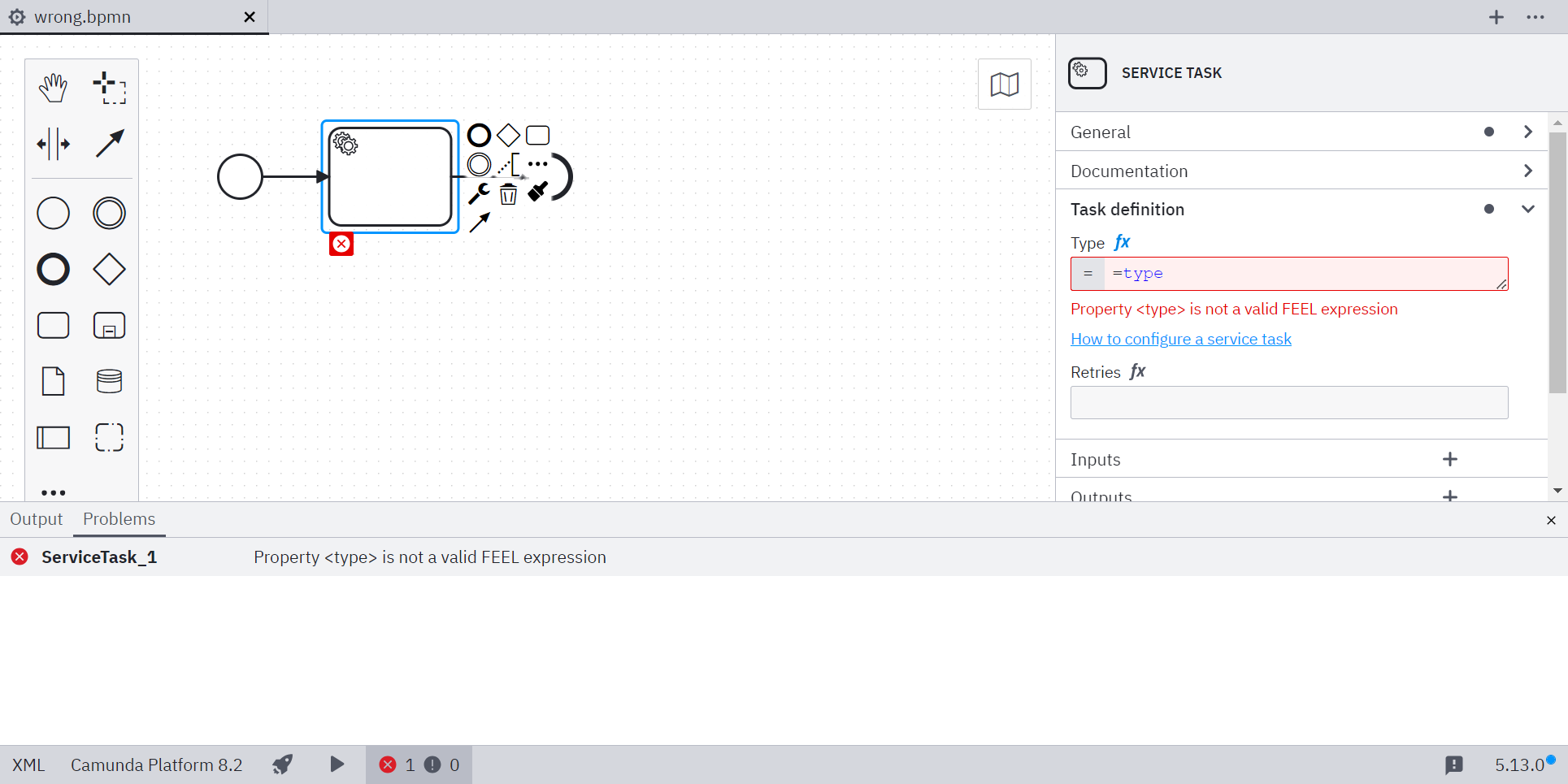Append end event from context pad
Image resolution: width=1568 pixels, height=784 pixels.
(x=480, y=135)
